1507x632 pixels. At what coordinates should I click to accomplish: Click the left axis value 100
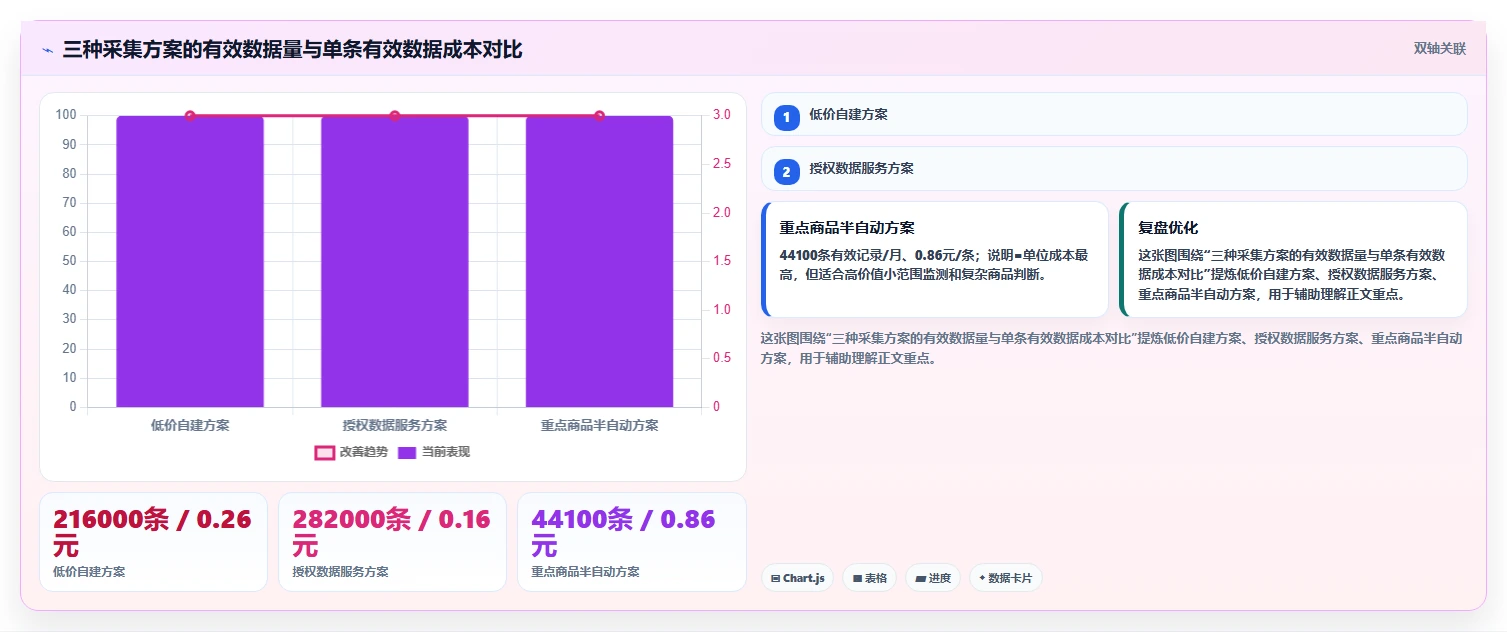[x=66, y=115]
